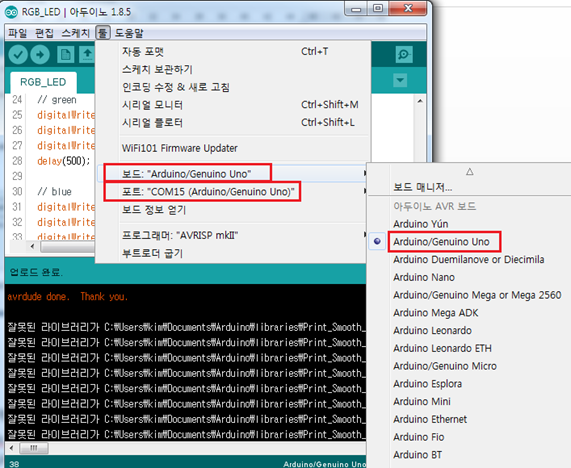
Task: Click Arduino/Genuino Uno status bar text
Action: click(x=324, y=464)
